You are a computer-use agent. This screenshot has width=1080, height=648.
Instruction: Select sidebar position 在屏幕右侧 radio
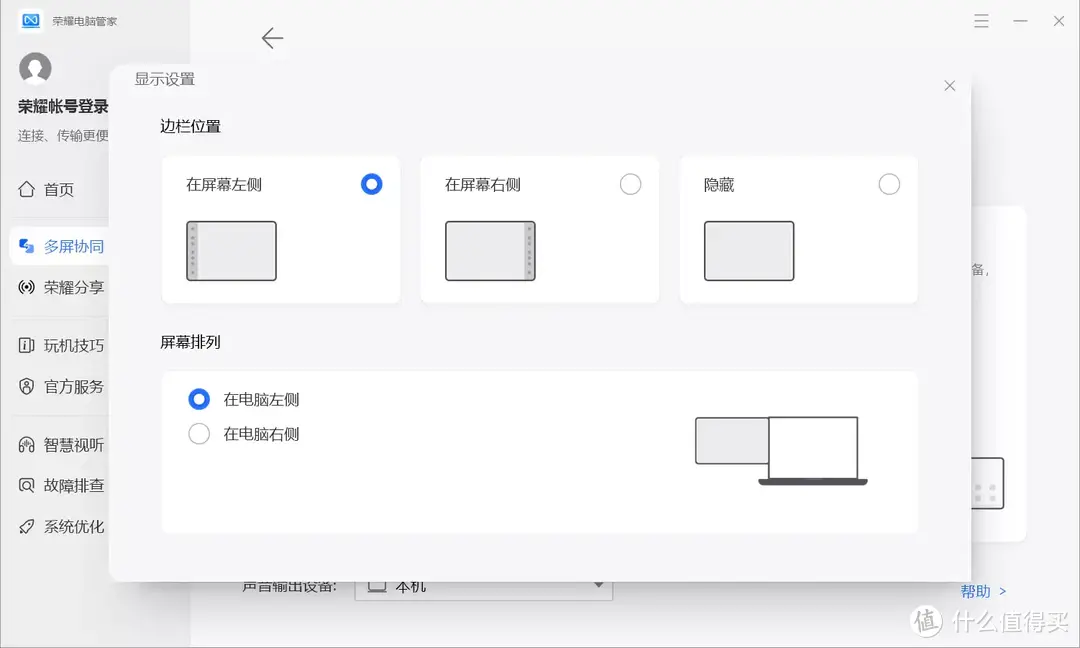[630, 184]
